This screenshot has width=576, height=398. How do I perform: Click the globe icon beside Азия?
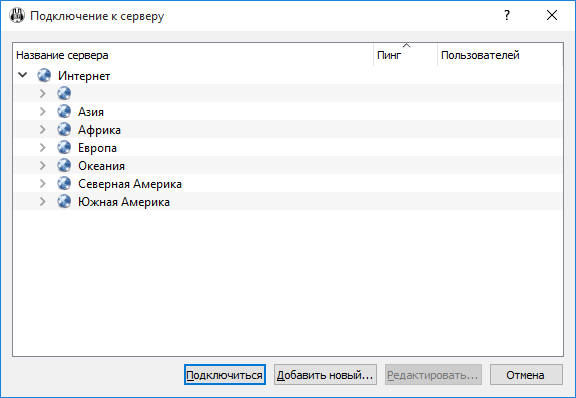64,111
